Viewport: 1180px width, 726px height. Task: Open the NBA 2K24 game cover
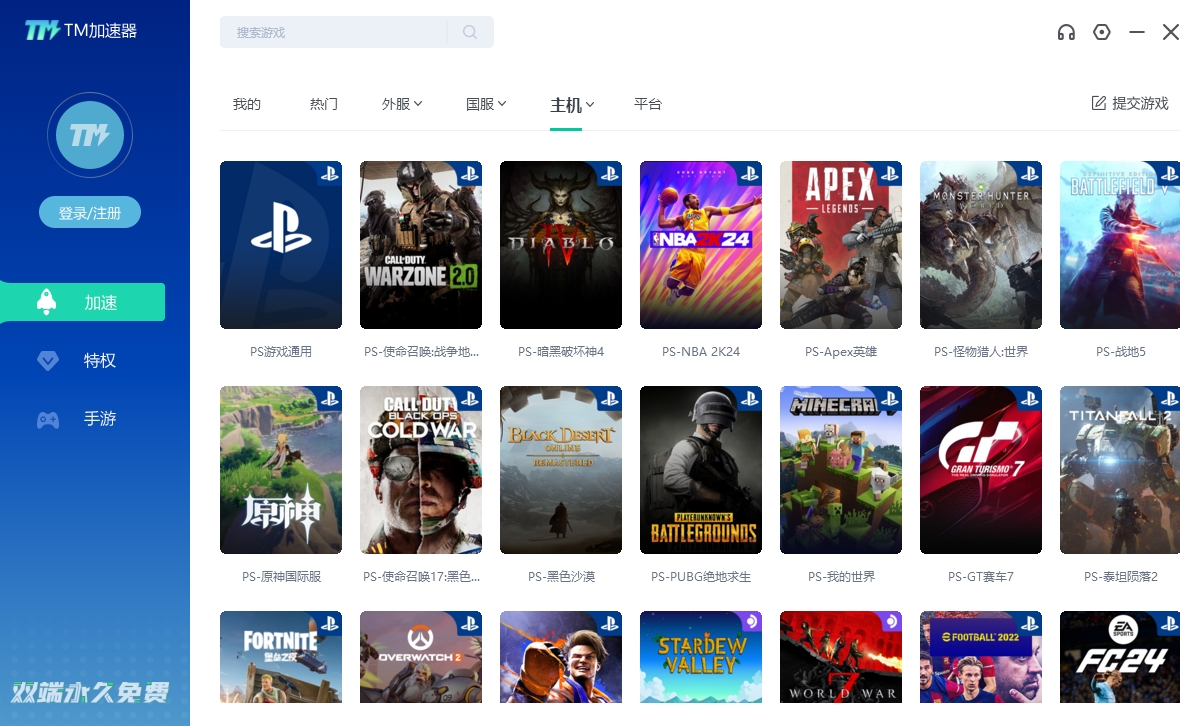701,245
